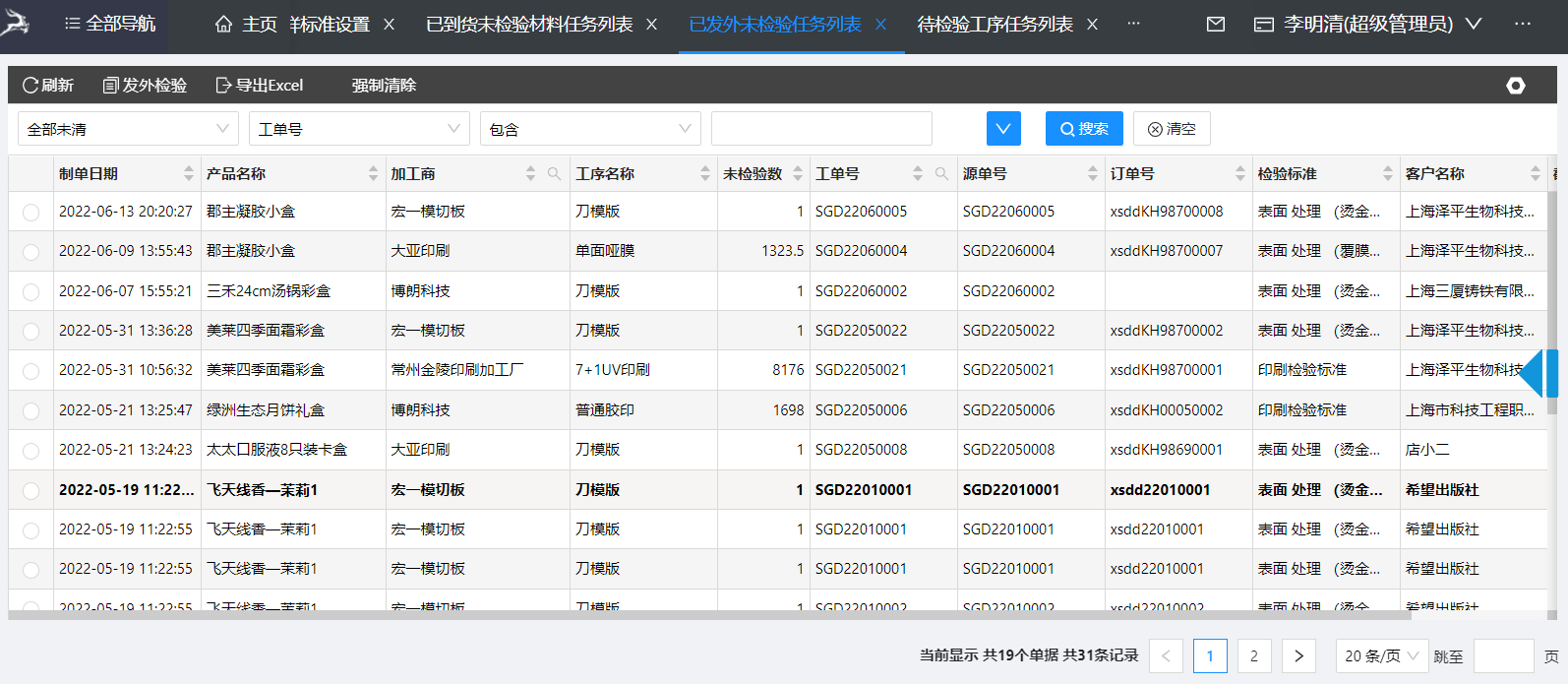Click the blue side panel arrow handle
The height and width of the screenshot is (684, 1568).
[1538, 373]
